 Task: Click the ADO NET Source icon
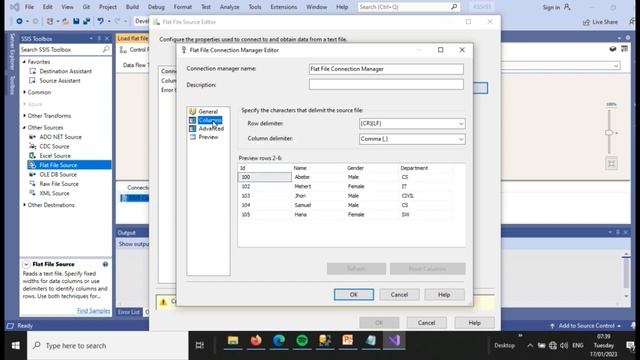33,137
